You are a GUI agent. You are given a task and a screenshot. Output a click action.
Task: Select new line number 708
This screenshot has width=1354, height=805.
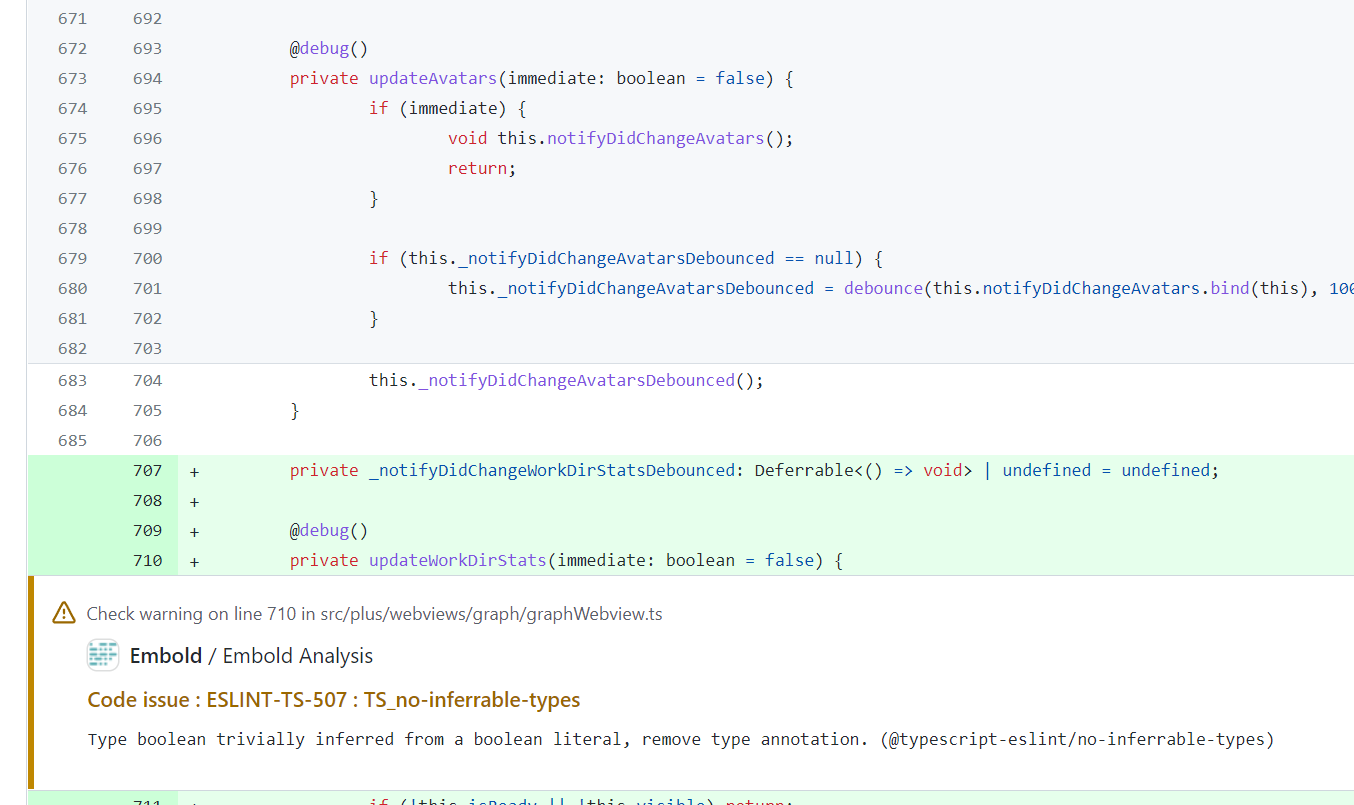tap(147, 500)
